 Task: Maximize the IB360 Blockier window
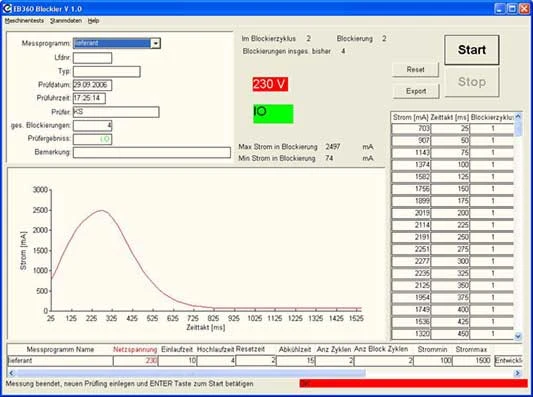pos(512,8)
